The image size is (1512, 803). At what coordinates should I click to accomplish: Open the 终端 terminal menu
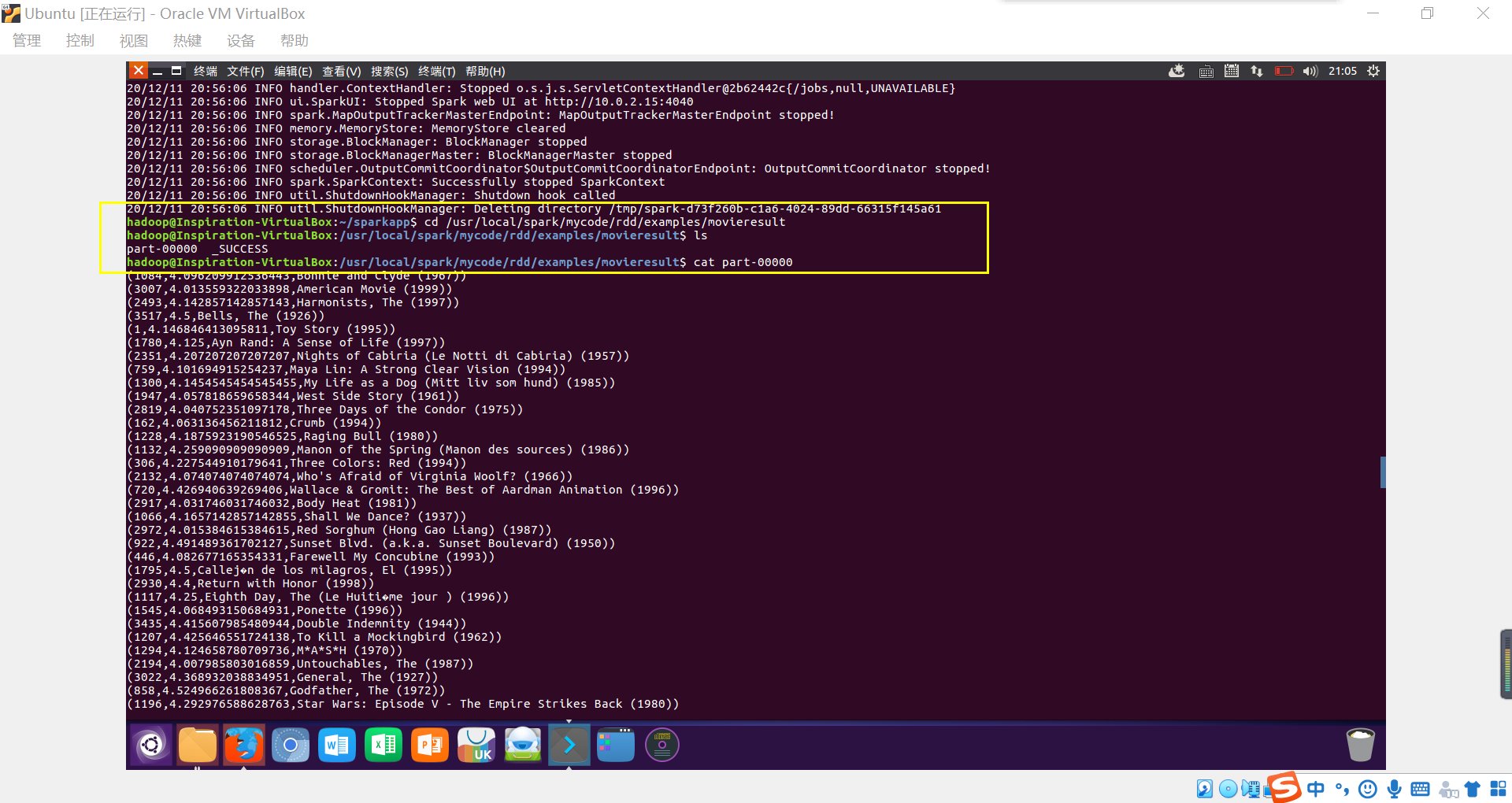pyautogui.click(x=206, y=71)
